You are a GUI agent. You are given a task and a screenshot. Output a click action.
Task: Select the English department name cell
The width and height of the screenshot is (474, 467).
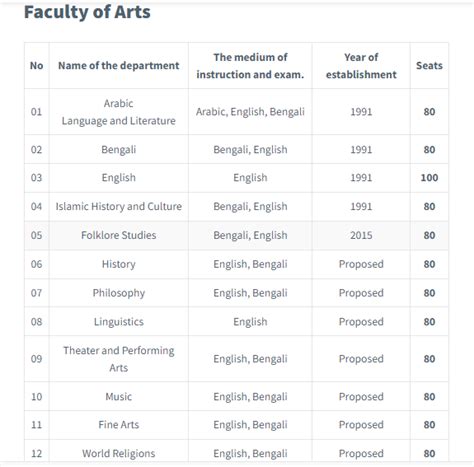(119, 178)
